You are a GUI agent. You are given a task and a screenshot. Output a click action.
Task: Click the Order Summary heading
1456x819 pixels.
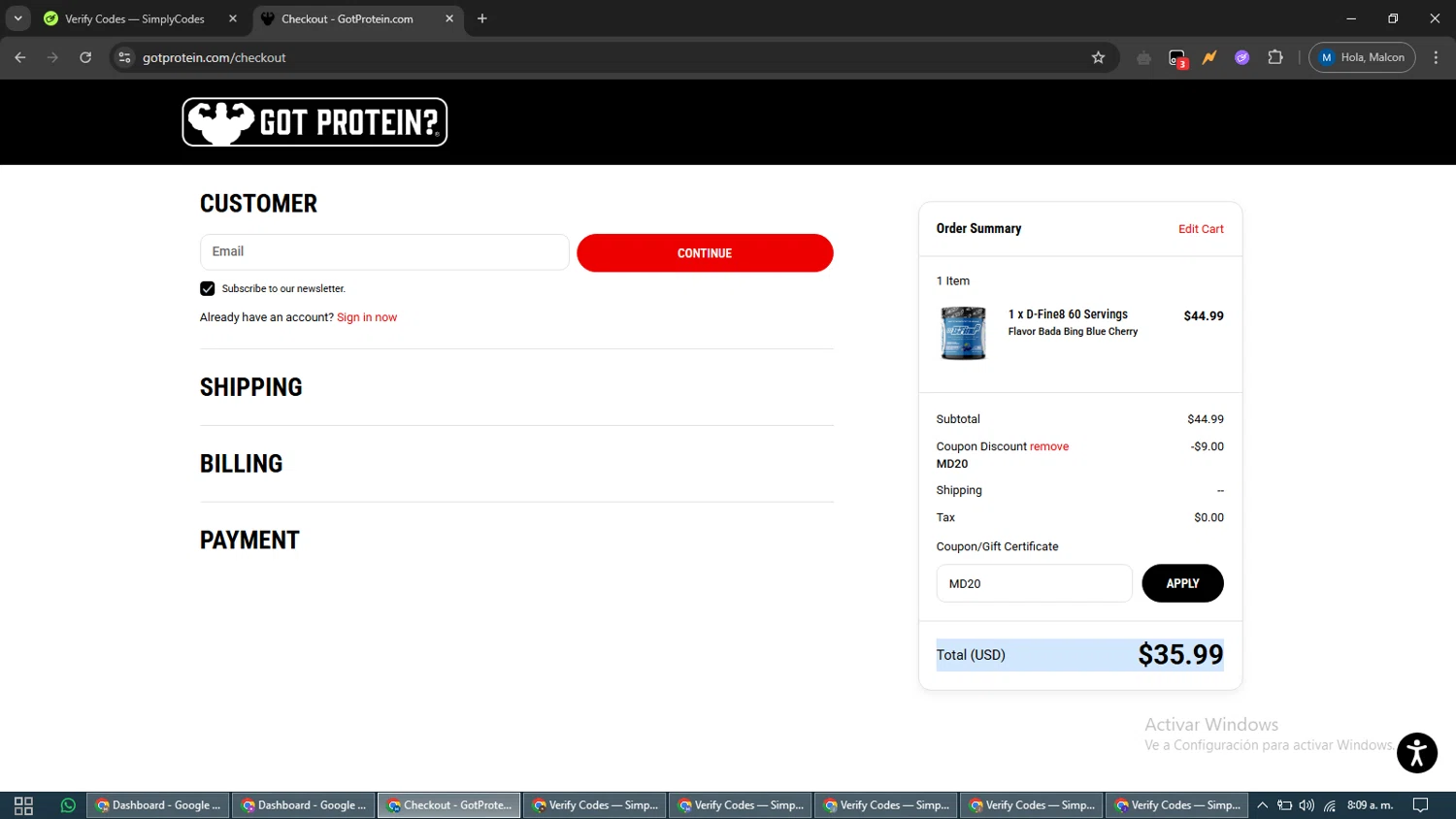(978, 229)
